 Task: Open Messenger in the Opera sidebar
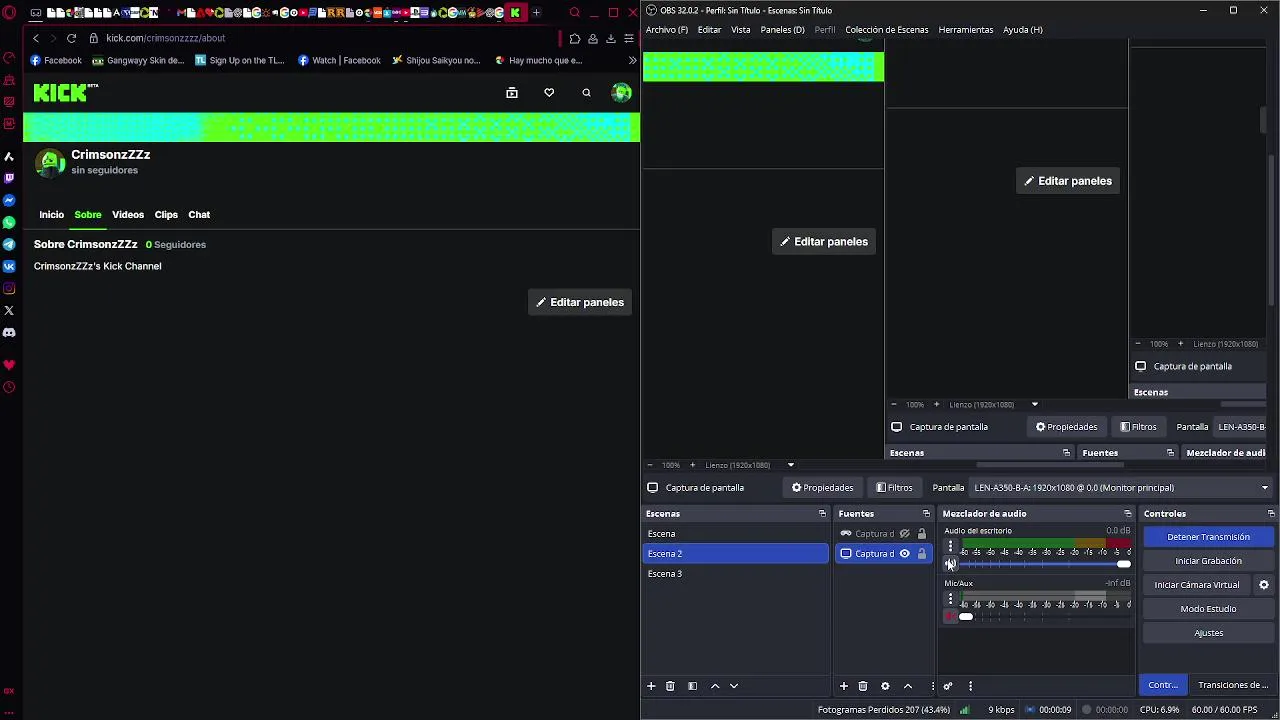tap(9, 200)
